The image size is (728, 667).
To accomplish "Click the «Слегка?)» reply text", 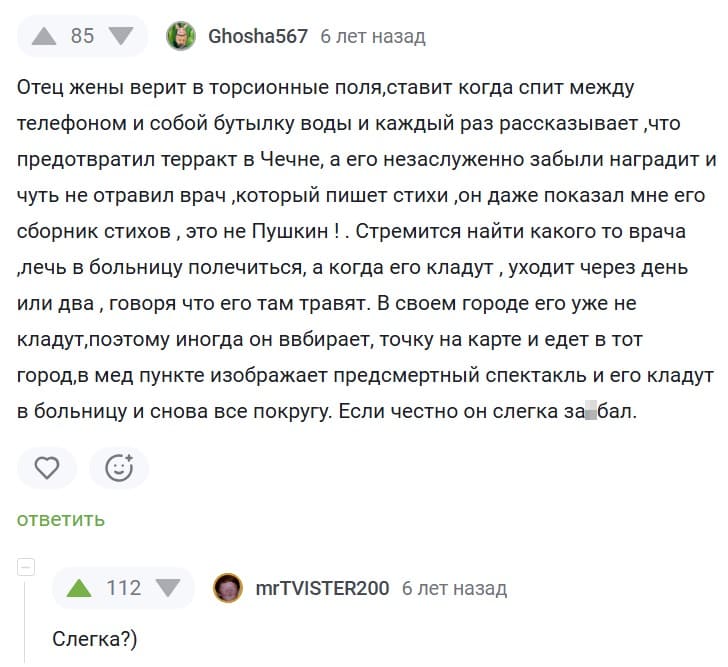I will point(94,638).
